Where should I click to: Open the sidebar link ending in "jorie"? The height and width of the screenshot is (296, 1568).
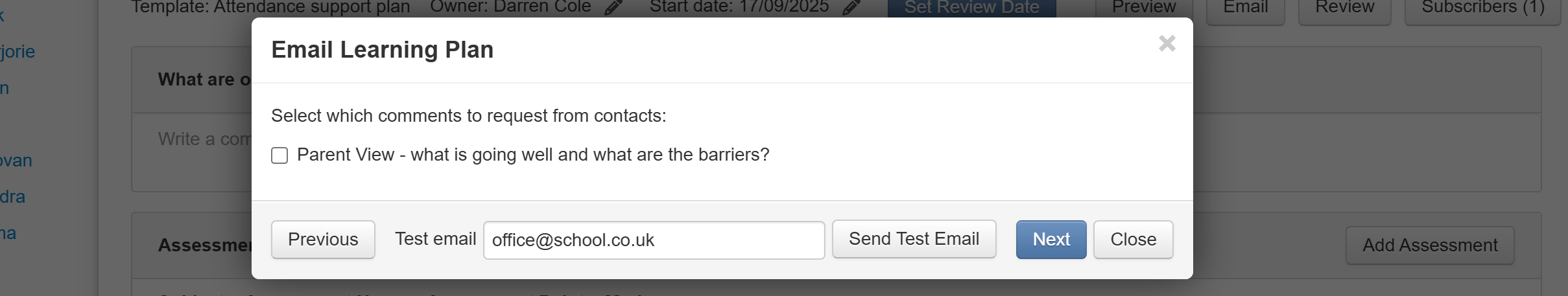[x=18, y=52]
